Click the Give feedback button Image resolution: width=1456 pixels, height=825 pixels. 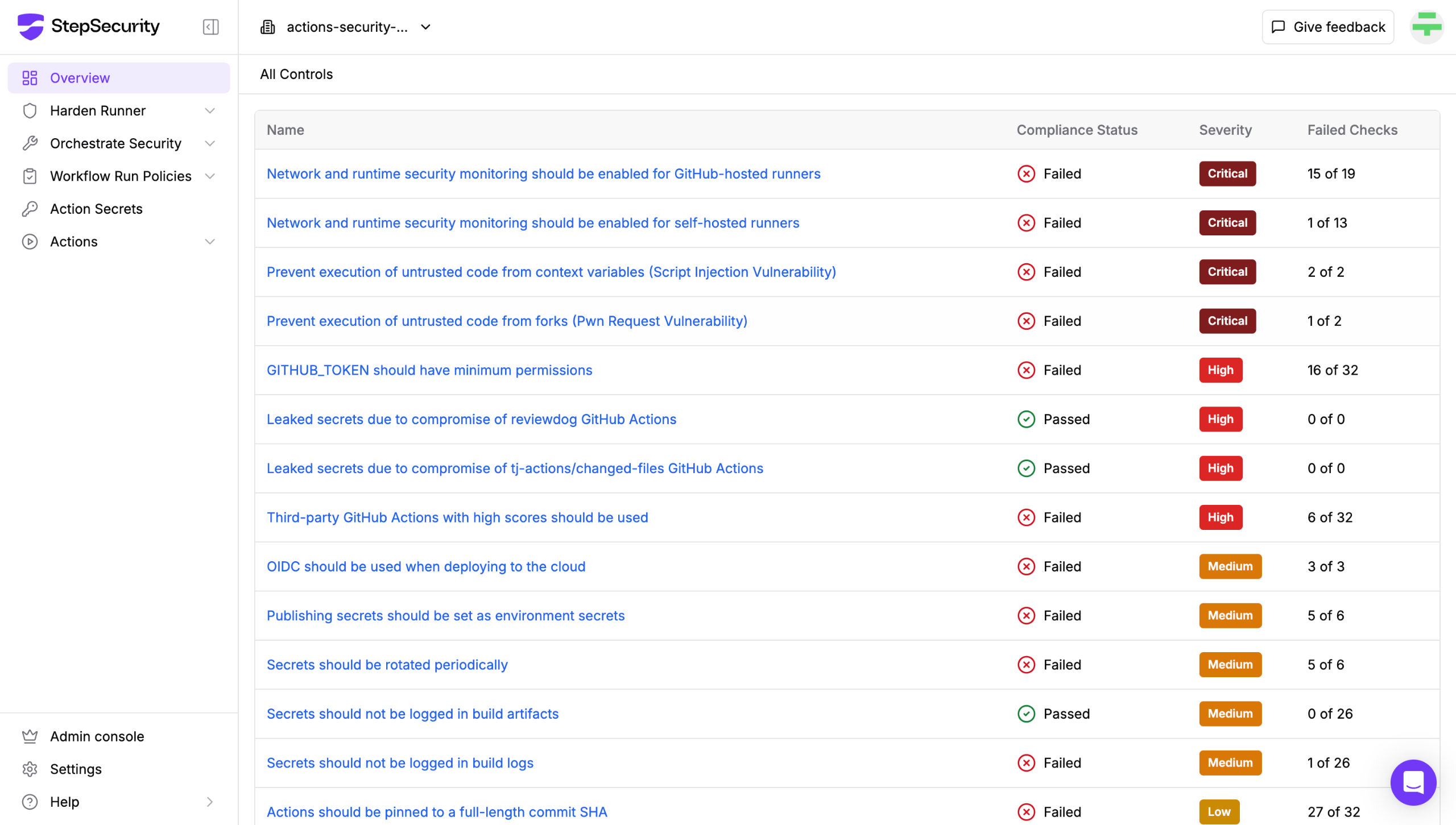coord(1327,27)
